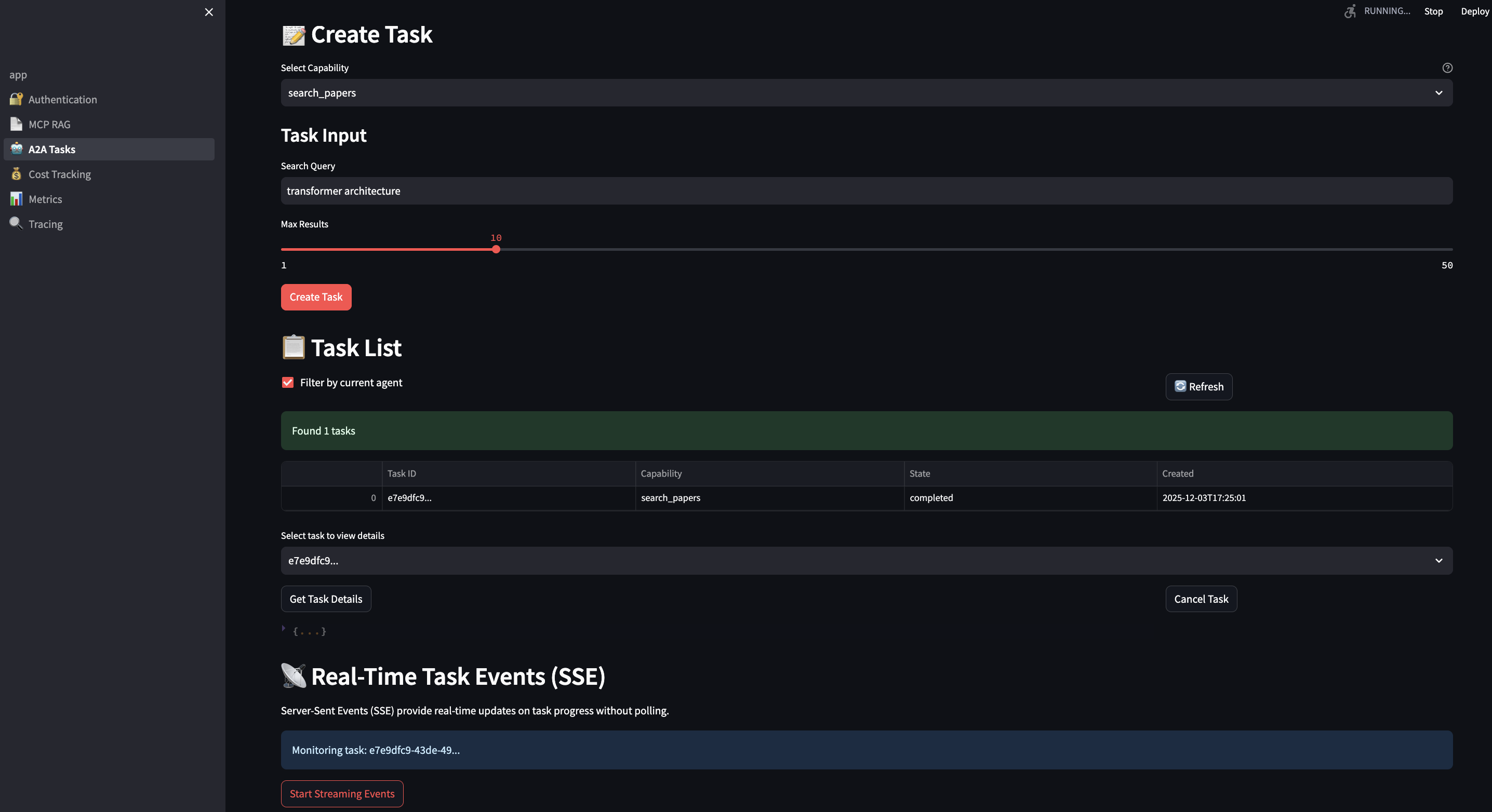Image resolution: width=1492 pixels, height=812 pixels.
Task: Click the Tracing magnifying glass icon
Action: coord(16,223)
